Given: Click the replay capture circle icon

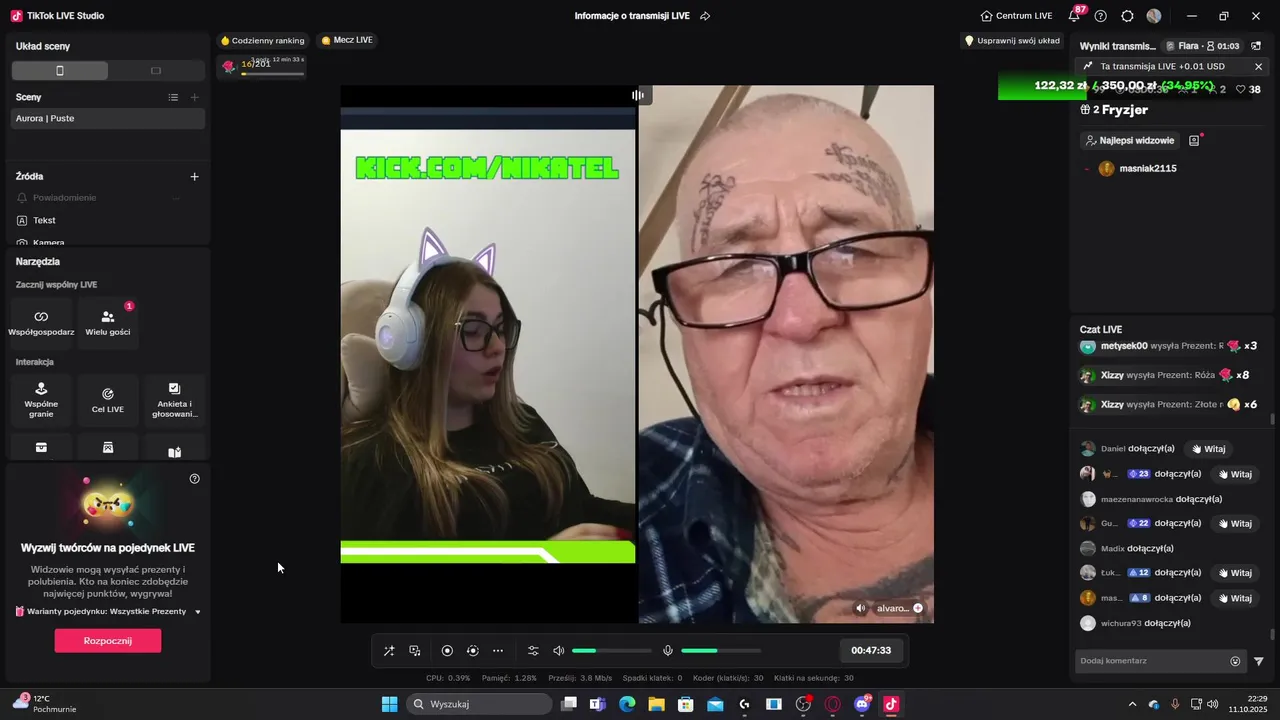Looking at the screenshot, I should pyautogui.click(x=473, y=651).
